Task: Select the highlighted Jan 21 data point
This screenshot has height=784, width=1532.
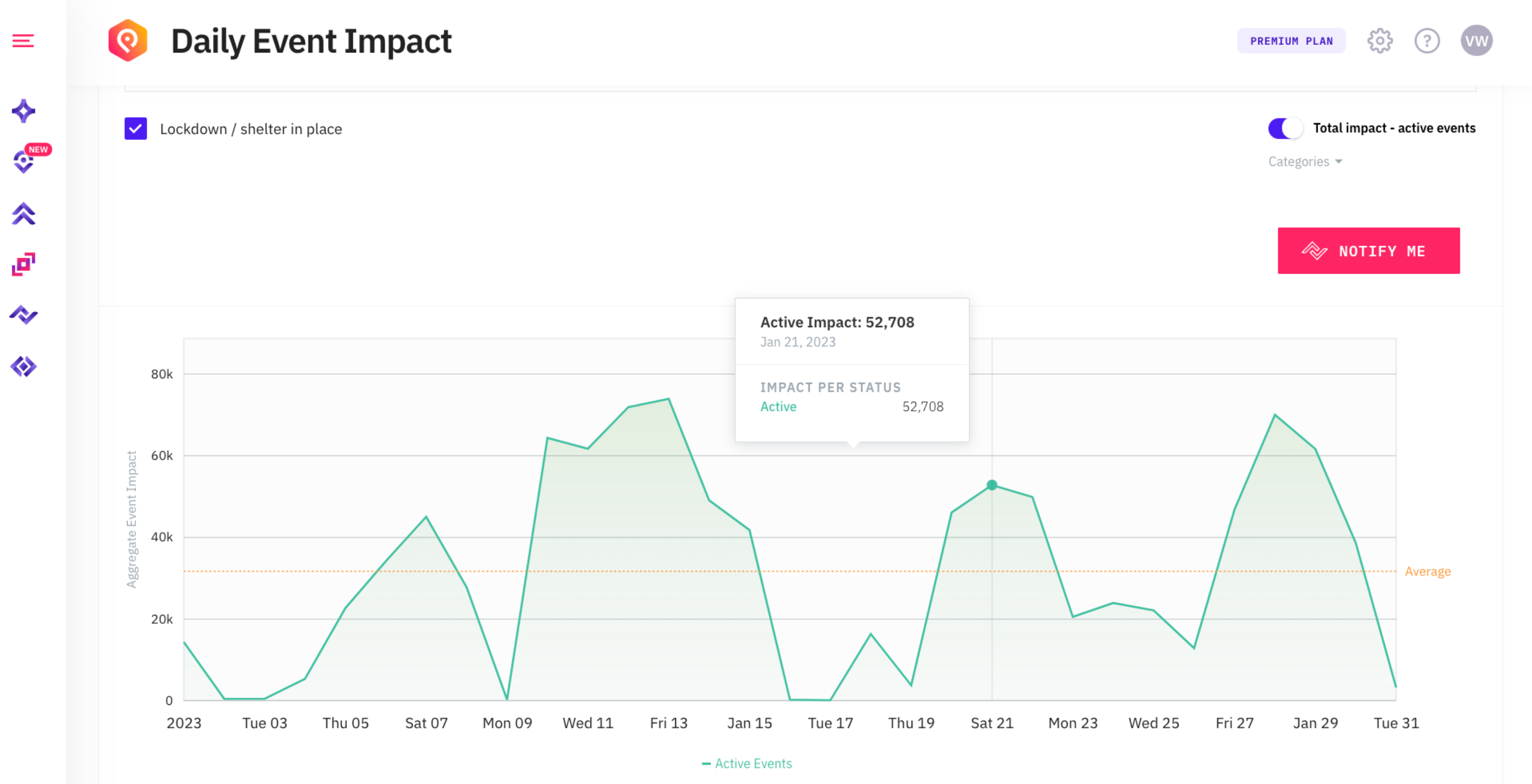Action: pyautogui.click(x=991, y=485)
